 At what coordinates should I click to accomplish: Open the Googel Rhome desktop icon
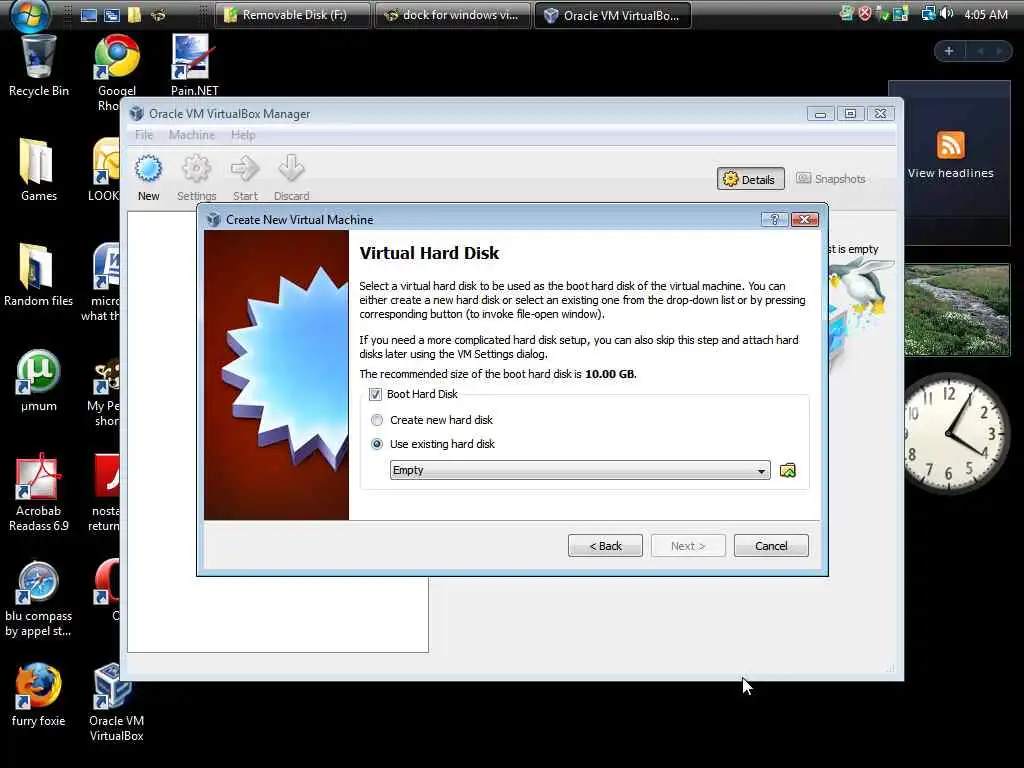pyautogui.click(x=116, y=57)
